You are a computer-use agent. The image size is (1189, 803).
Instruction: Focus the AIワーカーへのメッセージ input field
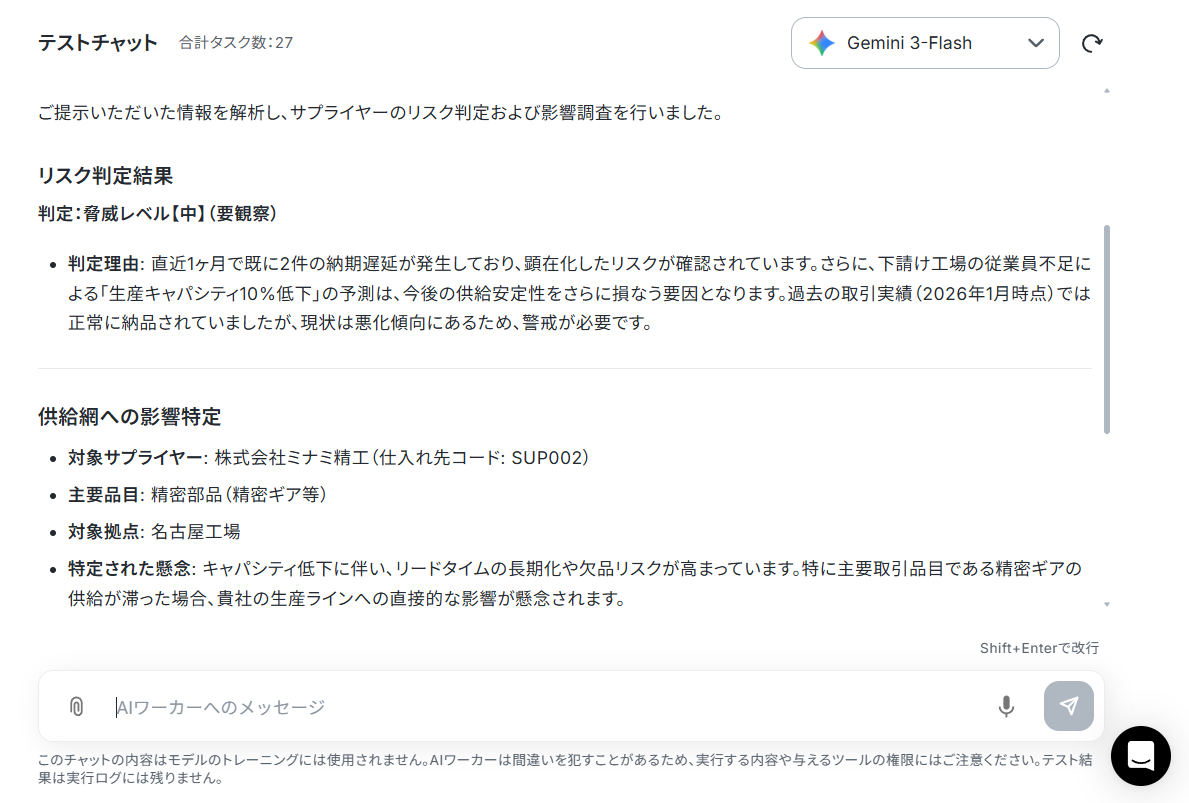click(546, 707)
